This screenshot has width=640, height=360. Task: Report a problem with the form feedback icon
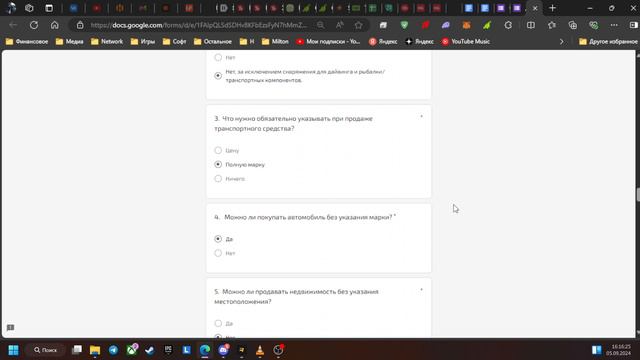pyautogui.click(x=11, y=327)
